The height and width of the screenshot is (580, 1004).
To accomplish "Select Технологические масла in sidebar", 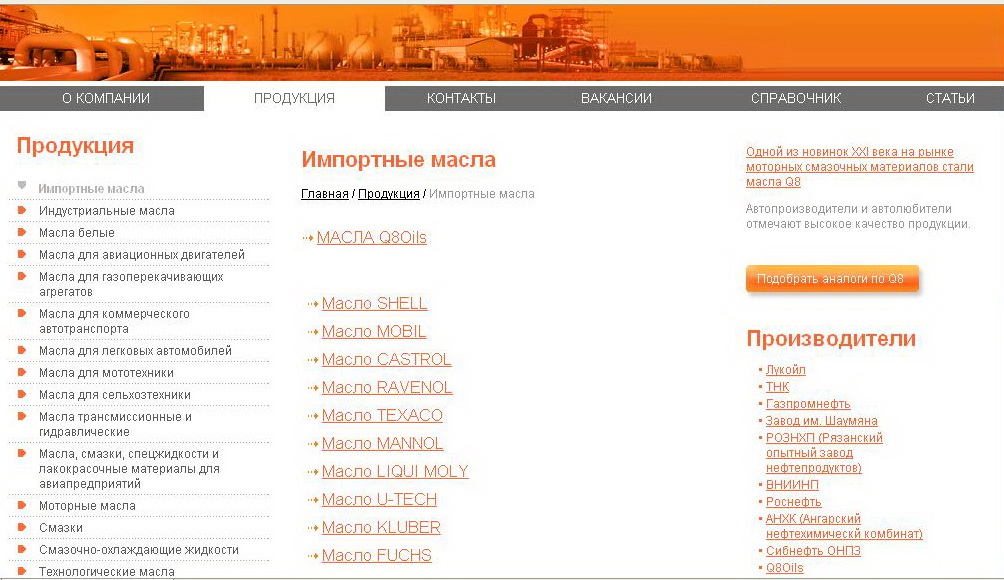I will [107, 572].
